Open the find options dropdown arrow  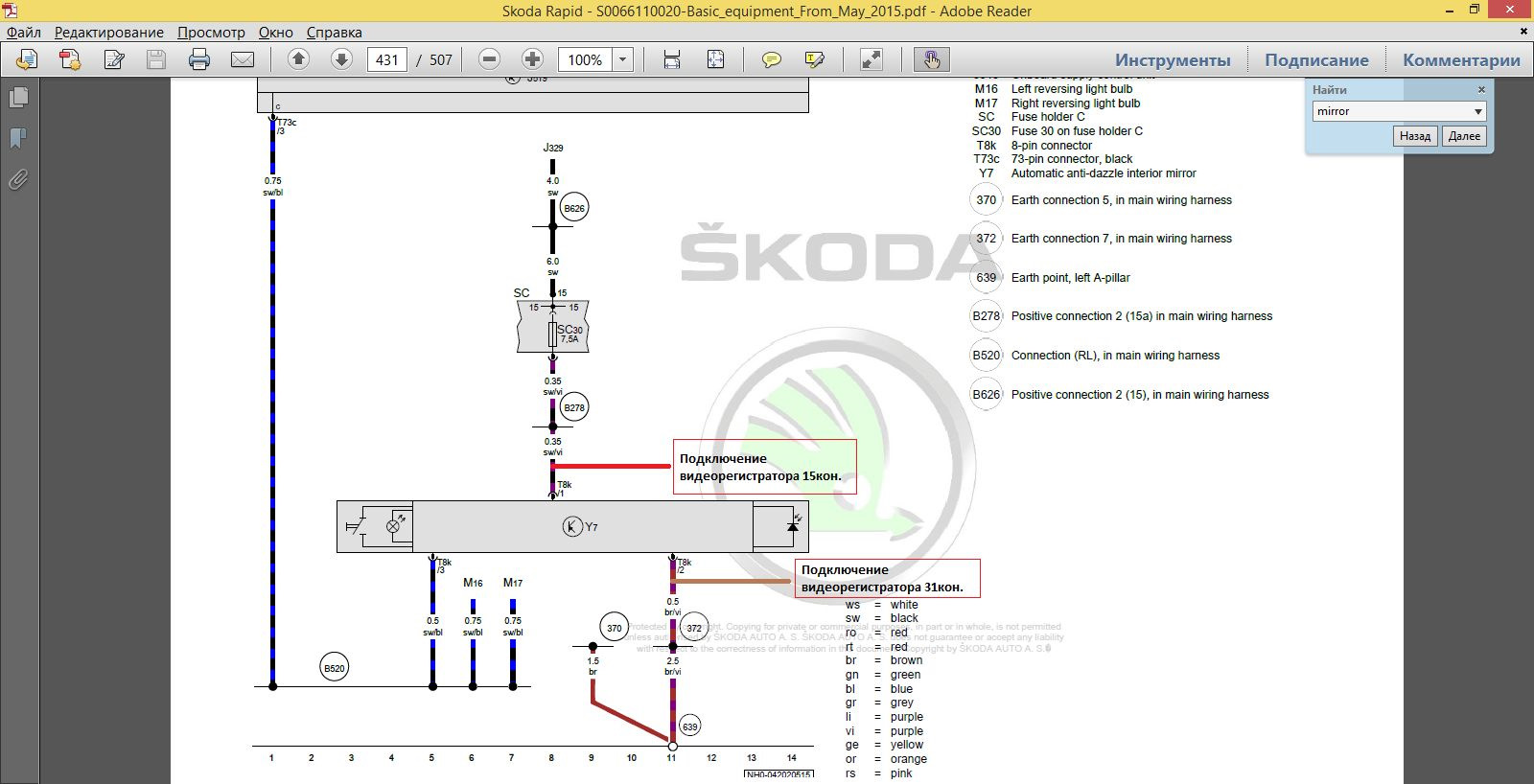tap(1477, 111)
